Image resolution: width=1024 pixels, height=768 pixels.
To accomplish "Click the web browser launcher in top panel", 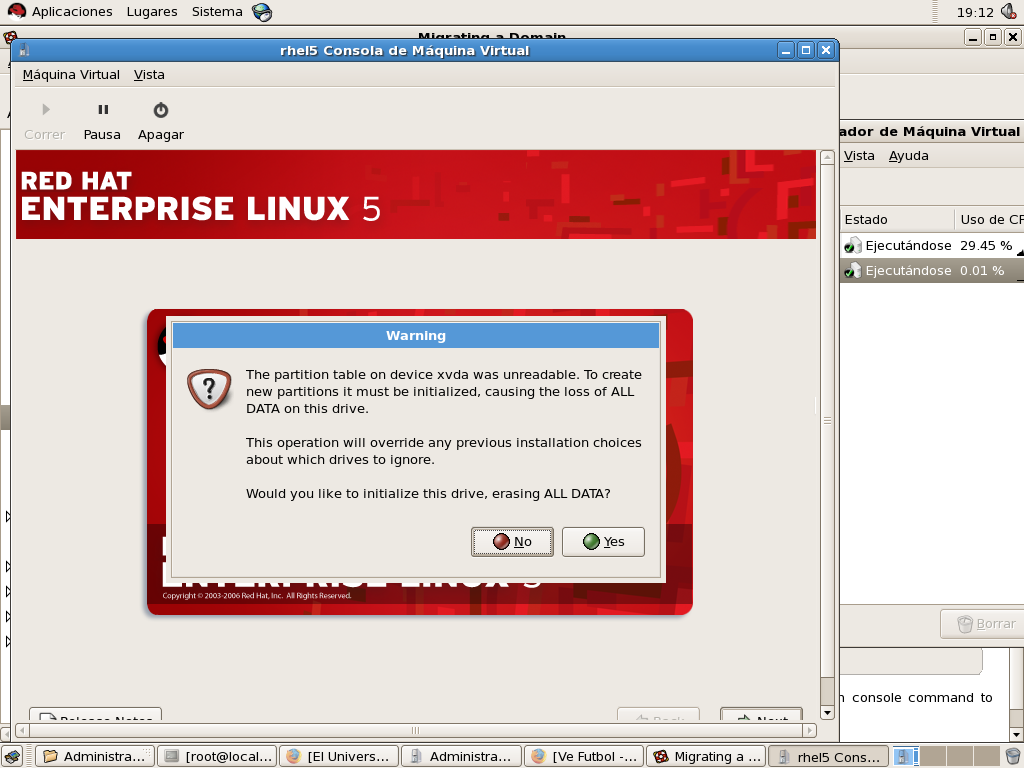I will tap(262, 12).
